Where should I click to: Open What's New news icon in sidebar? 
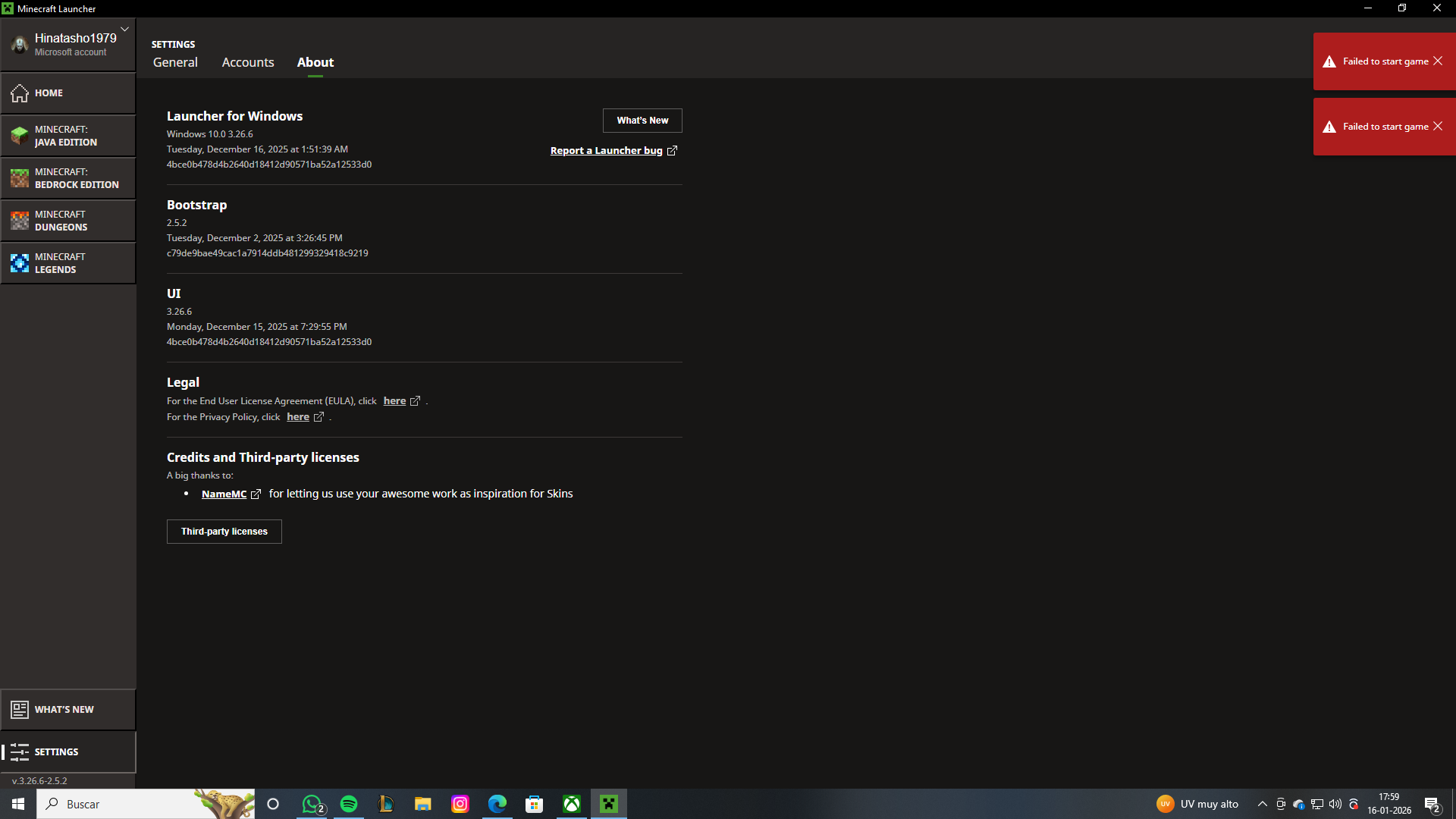(20, 710)
